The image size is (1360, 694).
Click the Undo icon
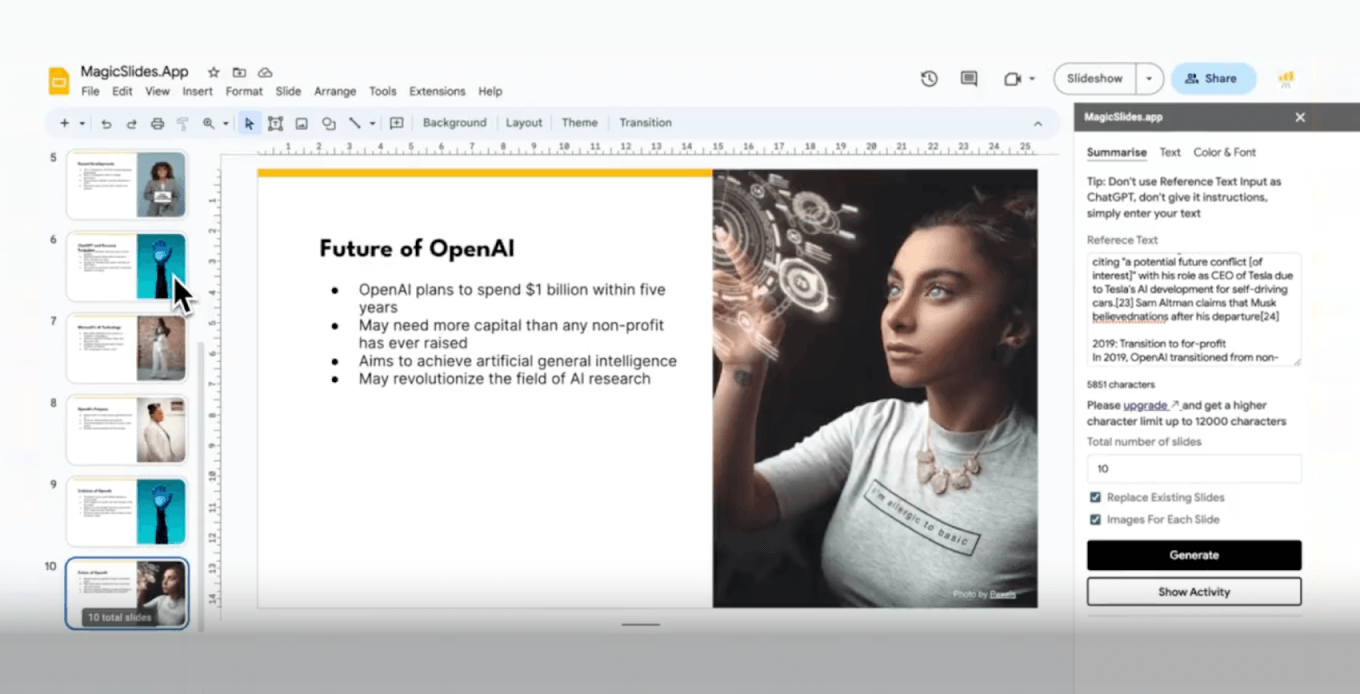point(107,122)
